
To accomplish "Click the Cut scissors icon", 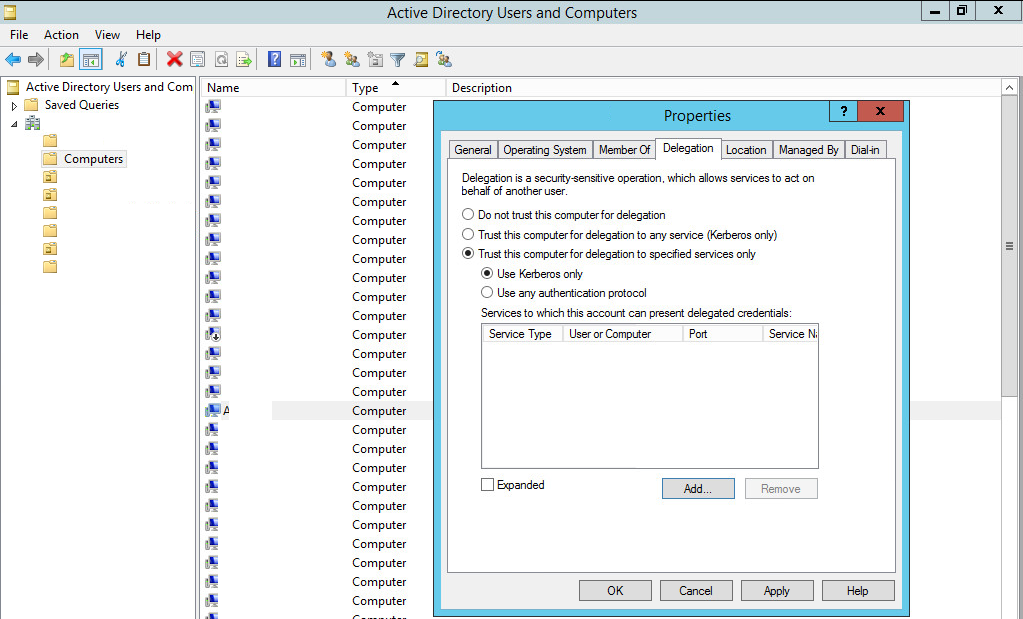I will 121,60.
